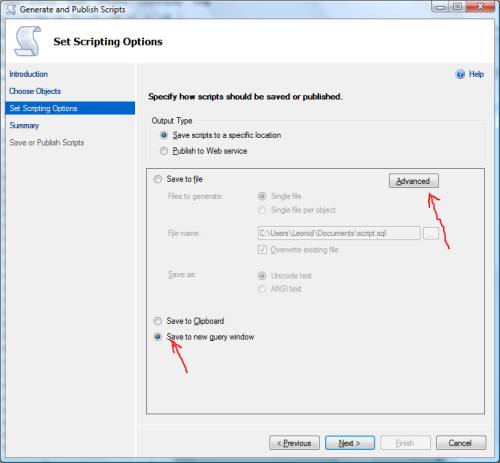Open the Help link
The height and width of the screenshot is (463, 500).
[476, 74]
